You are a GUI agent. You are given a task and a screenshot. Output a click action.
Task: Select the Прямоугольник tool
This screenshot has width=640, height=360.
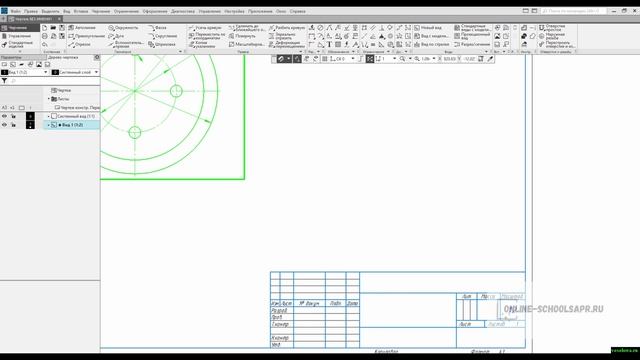[x=86, y=36]
